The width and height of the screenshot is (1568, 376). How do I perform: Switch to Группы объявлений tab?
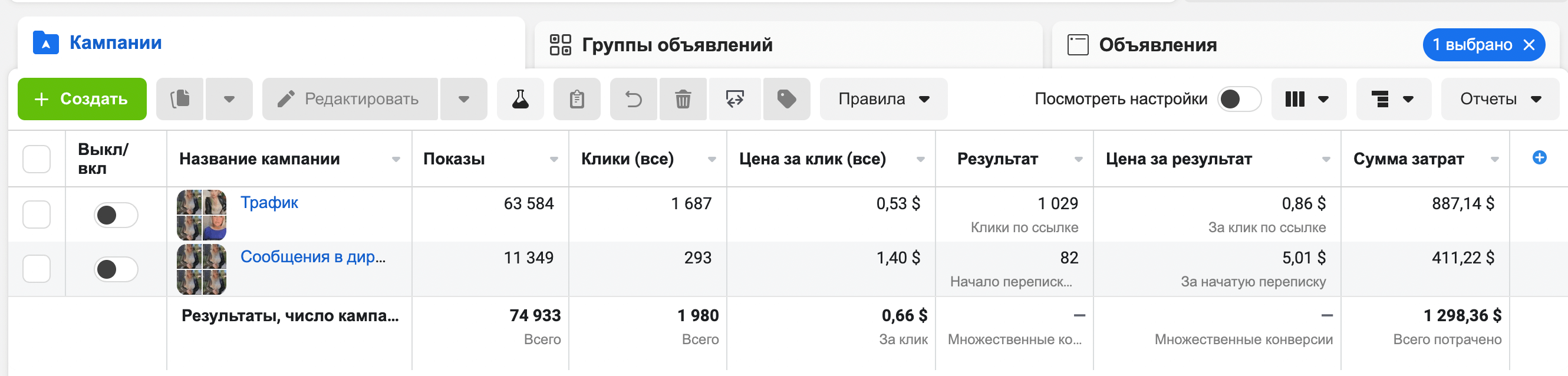677,45
